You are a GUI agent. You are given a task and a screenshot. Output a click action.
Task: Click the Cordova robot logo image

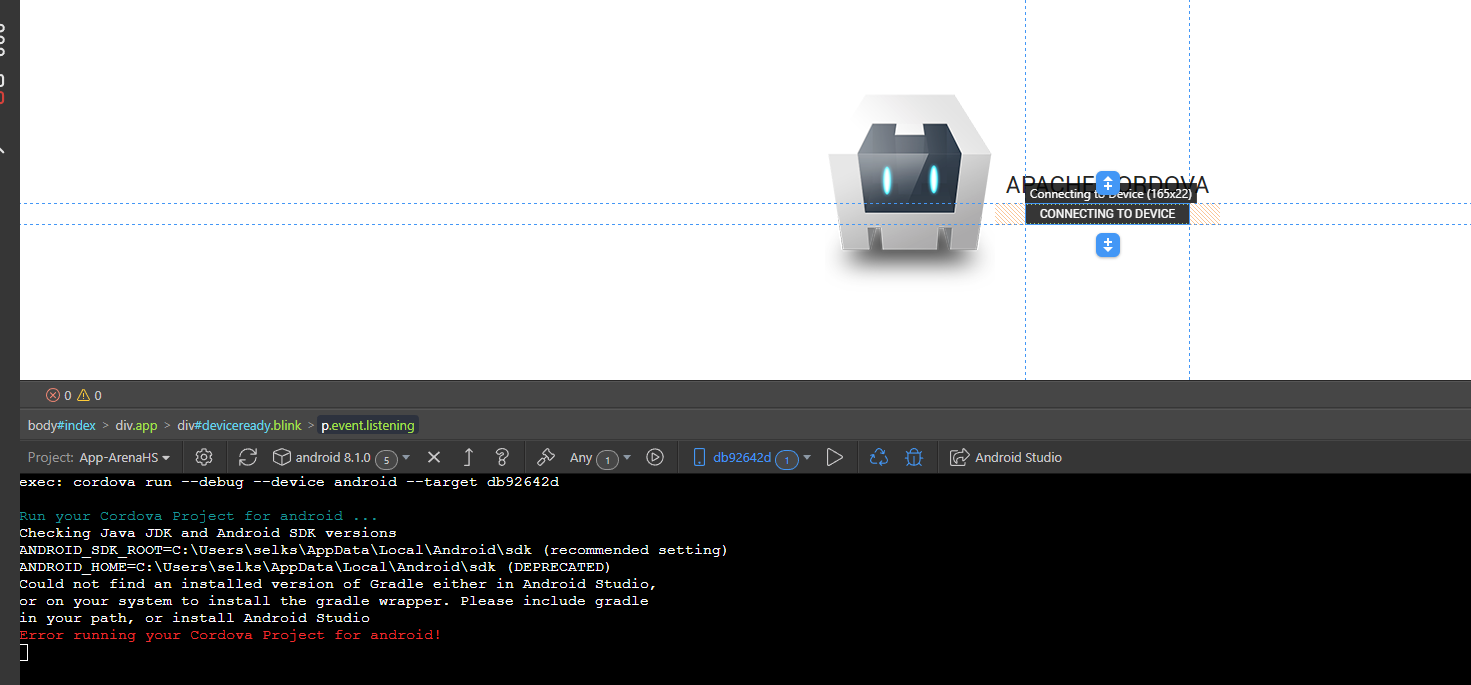pyautogui.click(x=909, y=185)
